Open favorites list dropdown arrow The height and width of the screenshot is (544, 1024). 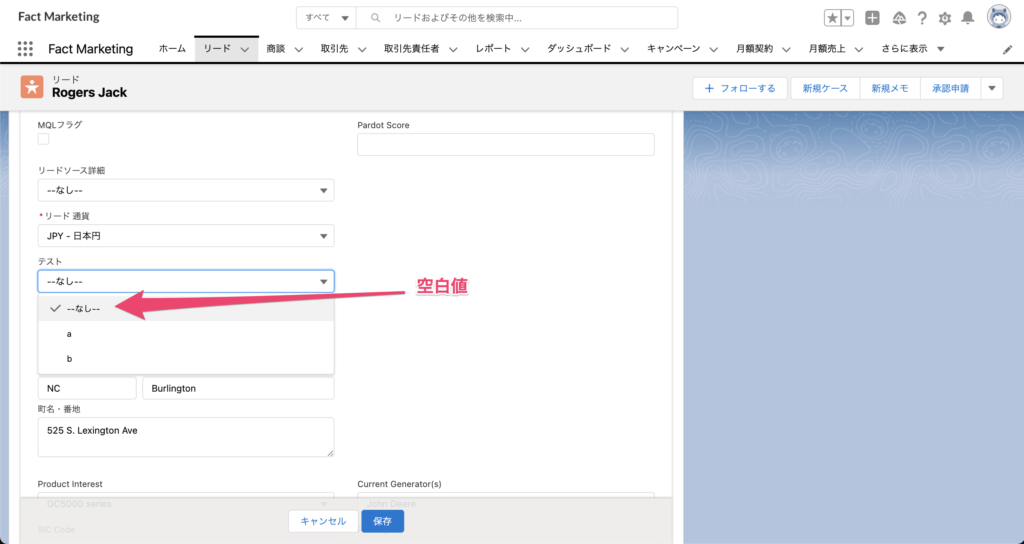point(848,18)
